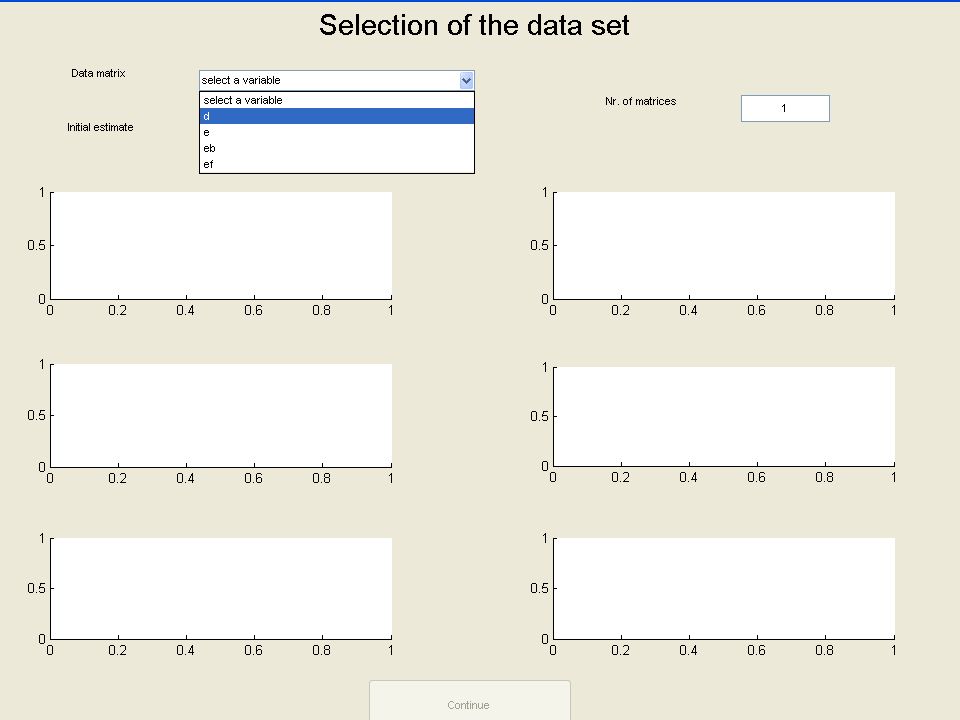Select variable 'd' from the dropdown list
Viewport: 960px width, 720px height.
coord(337,116)
